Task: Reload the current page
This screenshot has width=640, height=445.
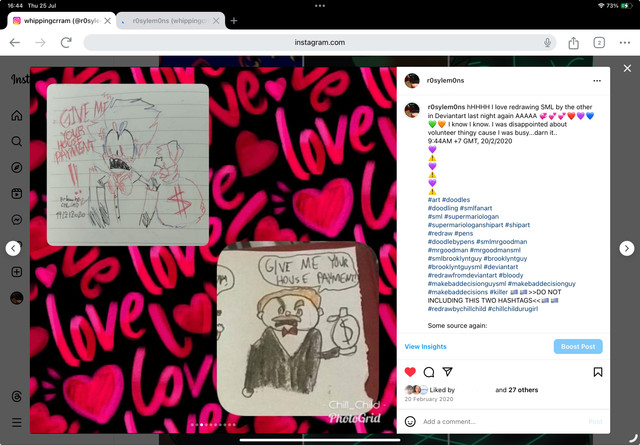Action: click(66, 42)
